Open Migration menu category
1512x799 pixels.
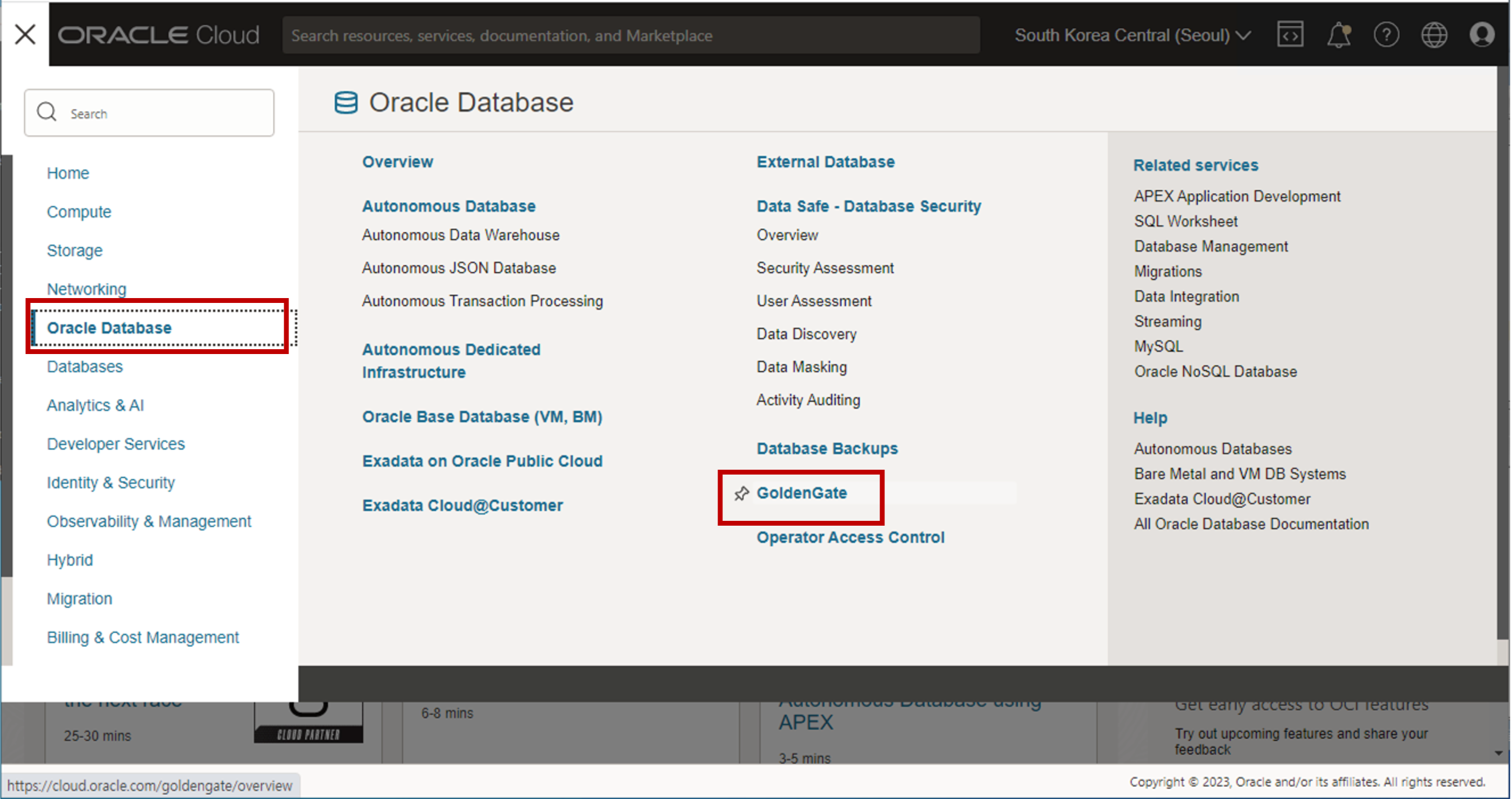pos(79,599)
